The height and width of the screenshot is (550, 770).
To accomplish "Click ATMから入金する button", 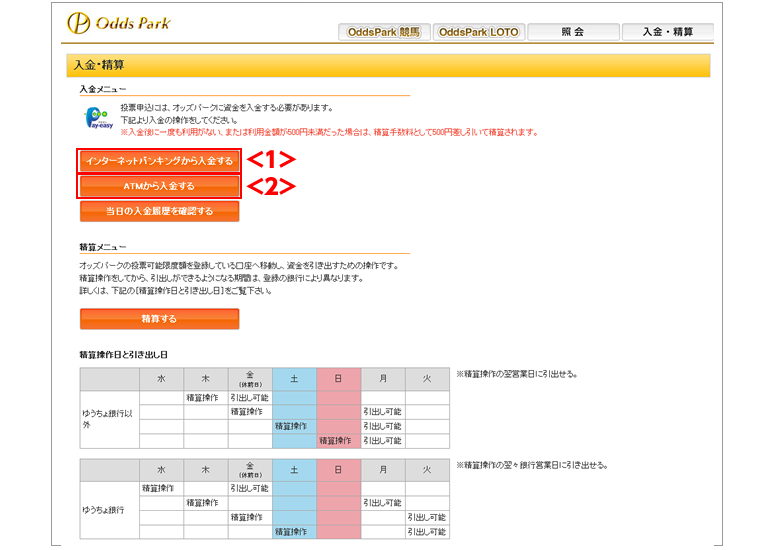I will (x=159, y=186).
